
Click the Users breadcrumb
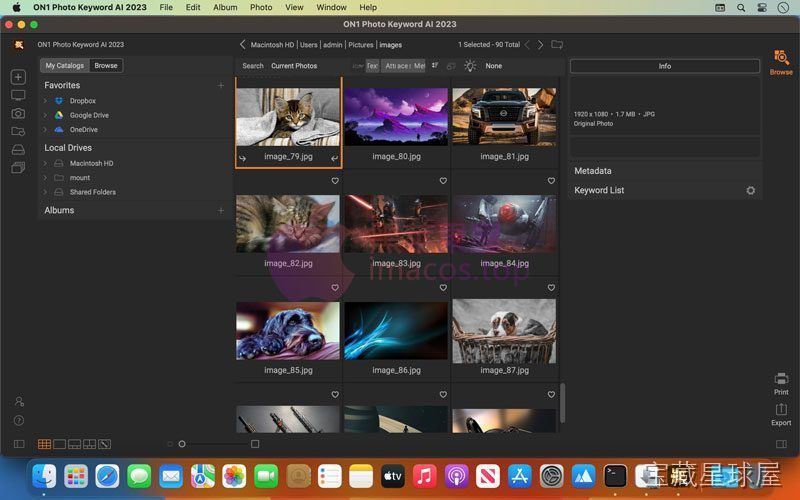308,45
